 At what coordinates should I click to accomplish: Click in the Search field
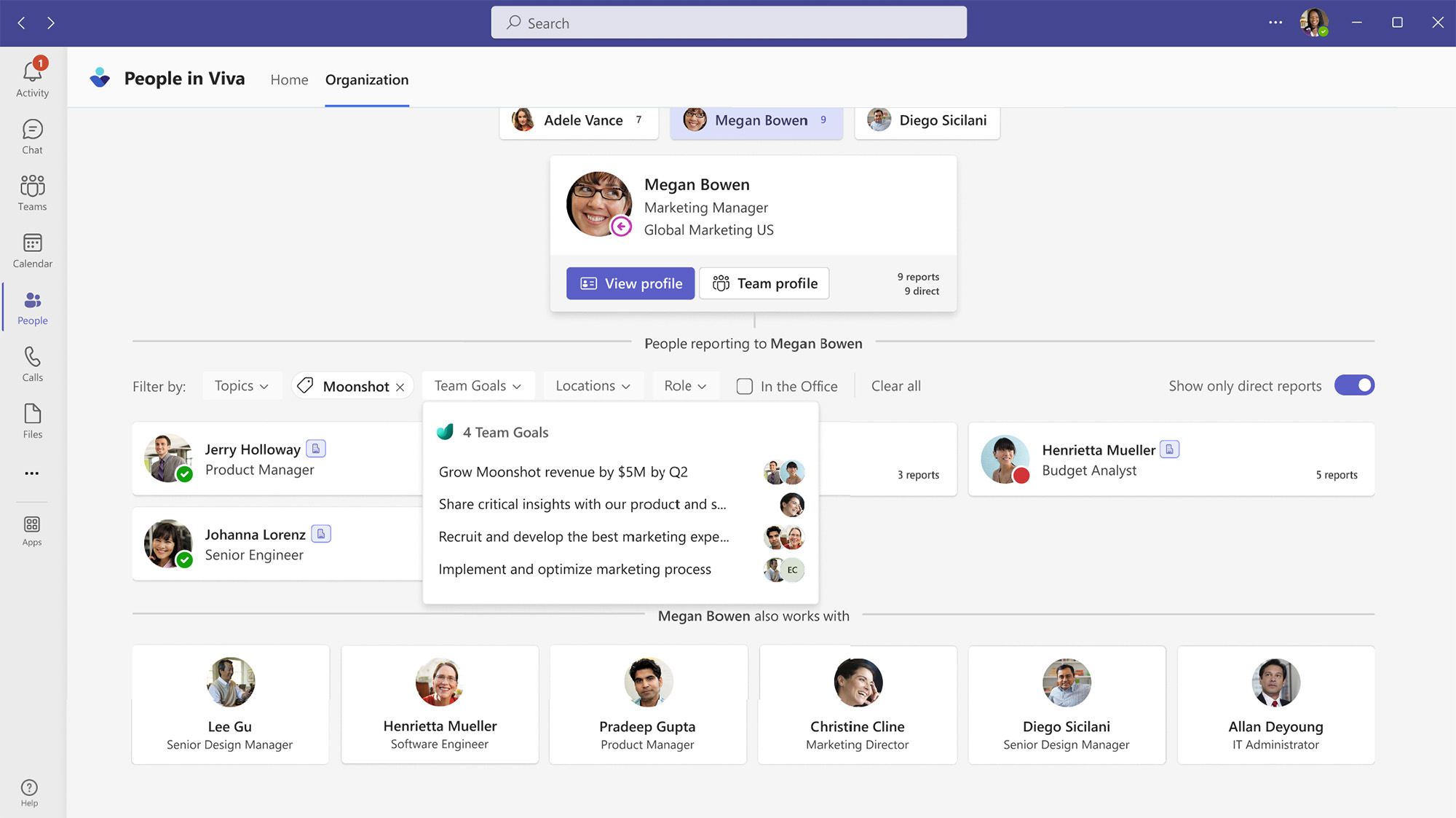(x=728, y=23)
